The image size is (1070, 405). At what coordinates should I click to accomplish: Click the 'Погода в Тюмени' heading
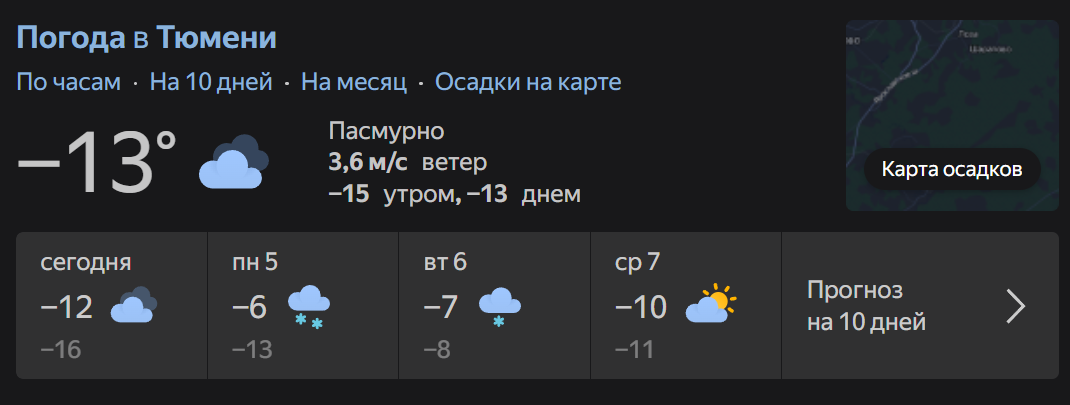point(146,38)
